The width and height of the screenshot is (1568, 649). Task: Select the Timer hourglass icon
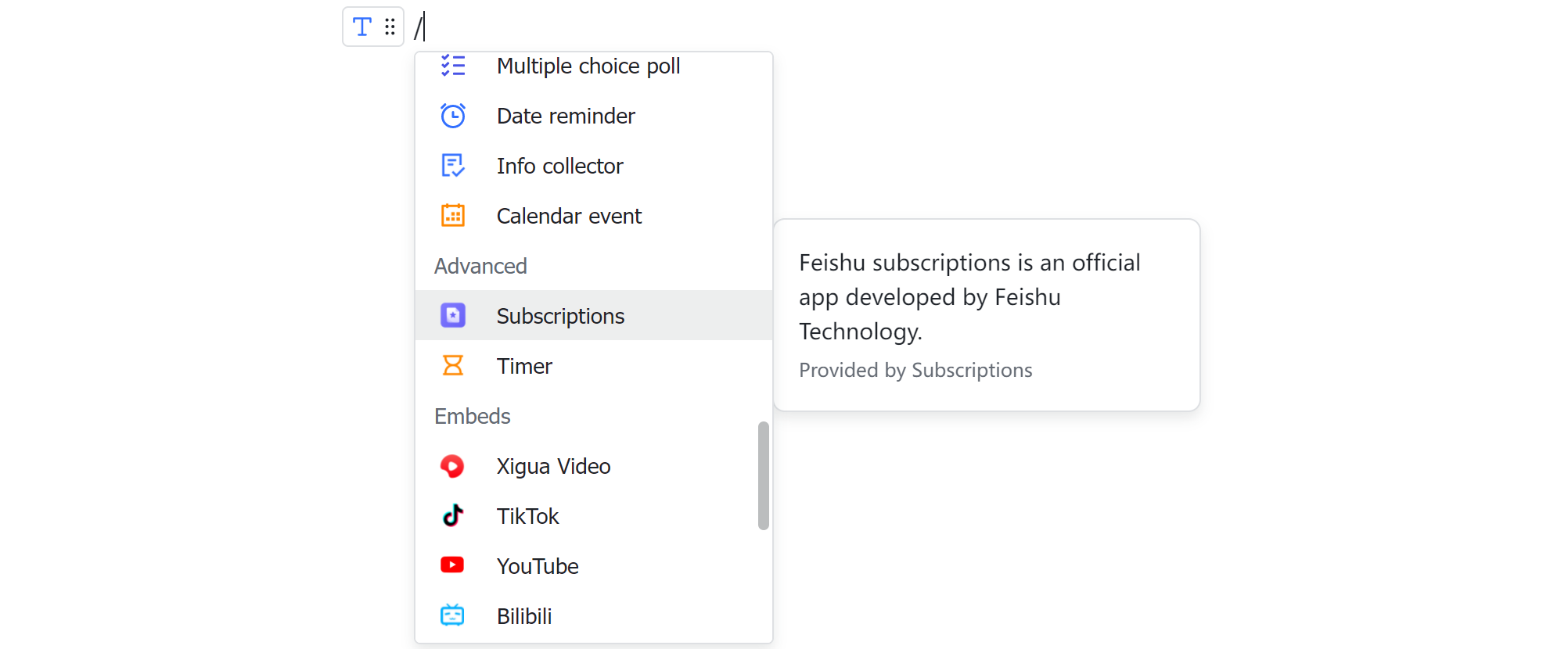pos(453,365)
